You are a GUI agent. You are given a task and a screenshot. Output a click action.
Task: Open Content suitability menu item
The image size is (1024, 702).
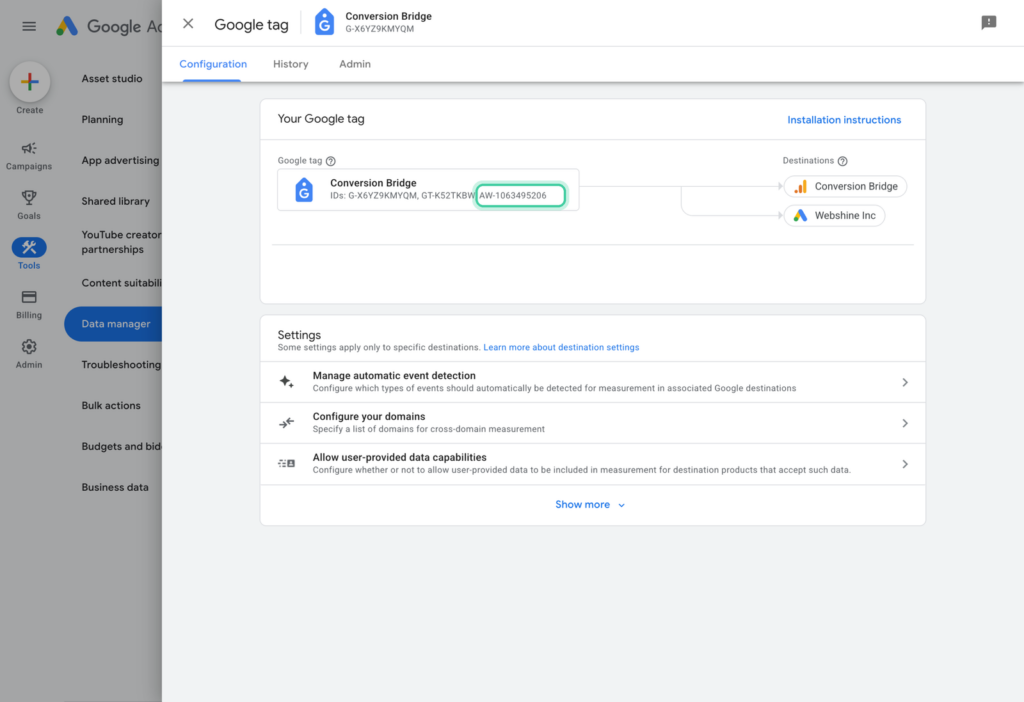121,283
